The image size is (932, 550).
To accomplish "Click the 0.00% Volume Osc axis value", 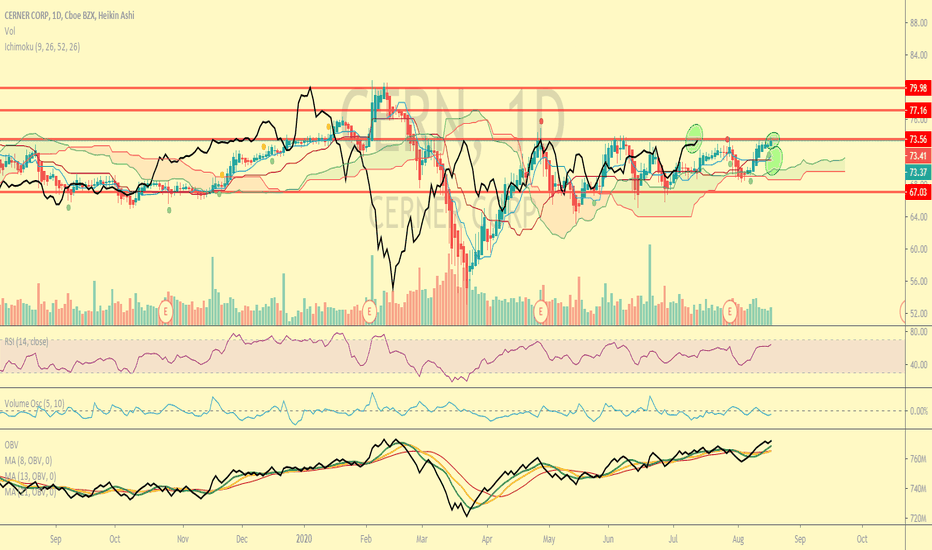I will 919,411.
